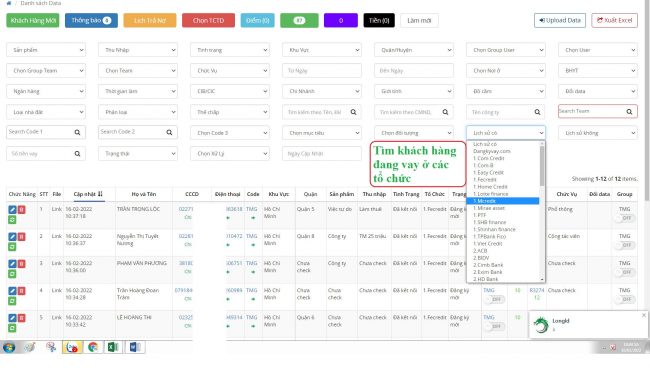Open the Chọn Group Team dropdown
The height and width of the screenshot is (390, 650).
[46, 70]
